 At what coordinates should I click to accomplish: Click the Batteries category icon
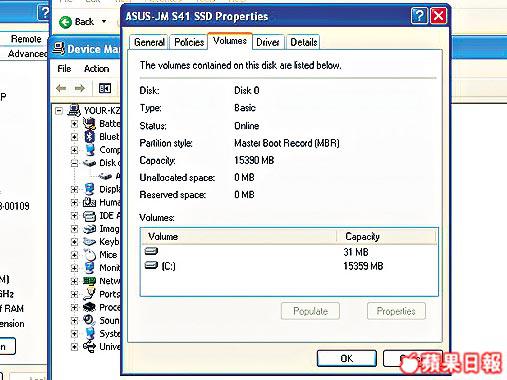click(x=89, y=123)
